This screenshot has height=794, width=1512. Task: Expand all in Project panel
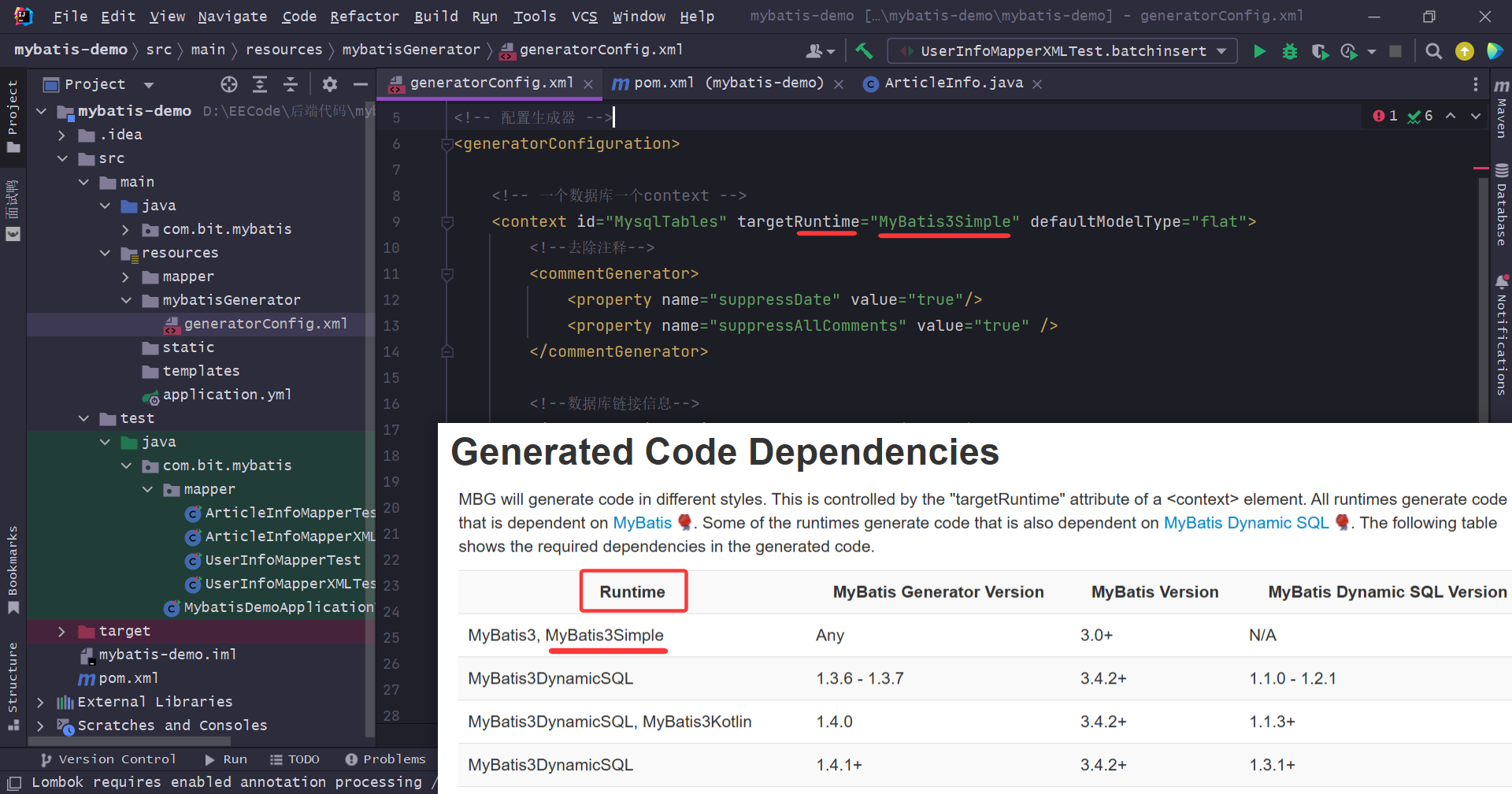pyautogui.click(x=260, y=84)
